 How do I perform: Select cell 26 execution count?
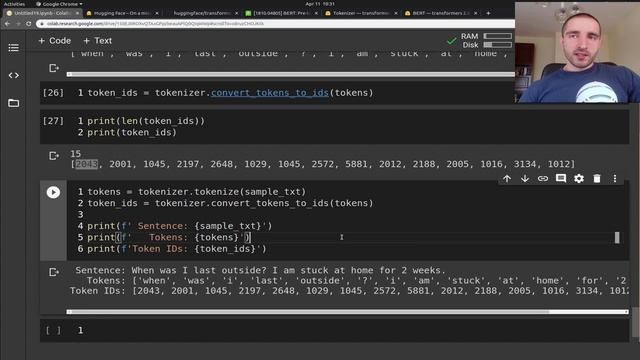click(53, 93)
